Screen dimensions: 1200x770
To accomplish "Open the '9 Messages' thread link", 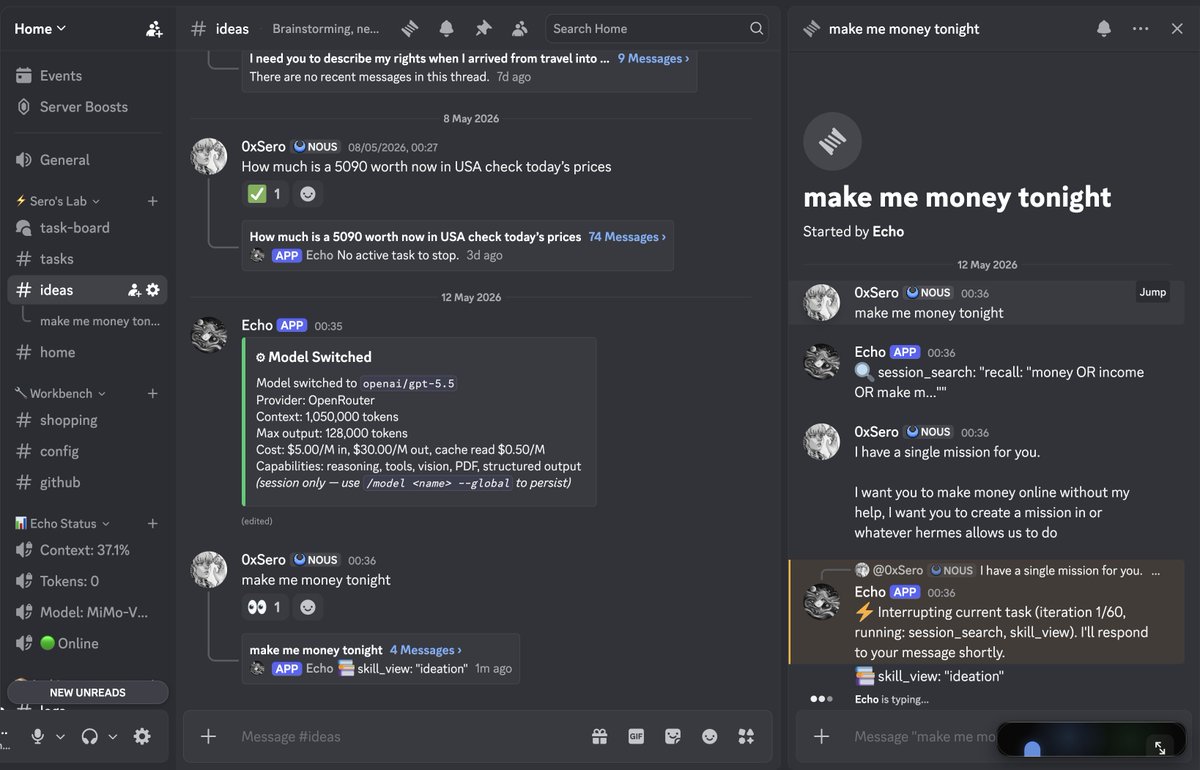I will pyautogui.click(x=653, y=59).
